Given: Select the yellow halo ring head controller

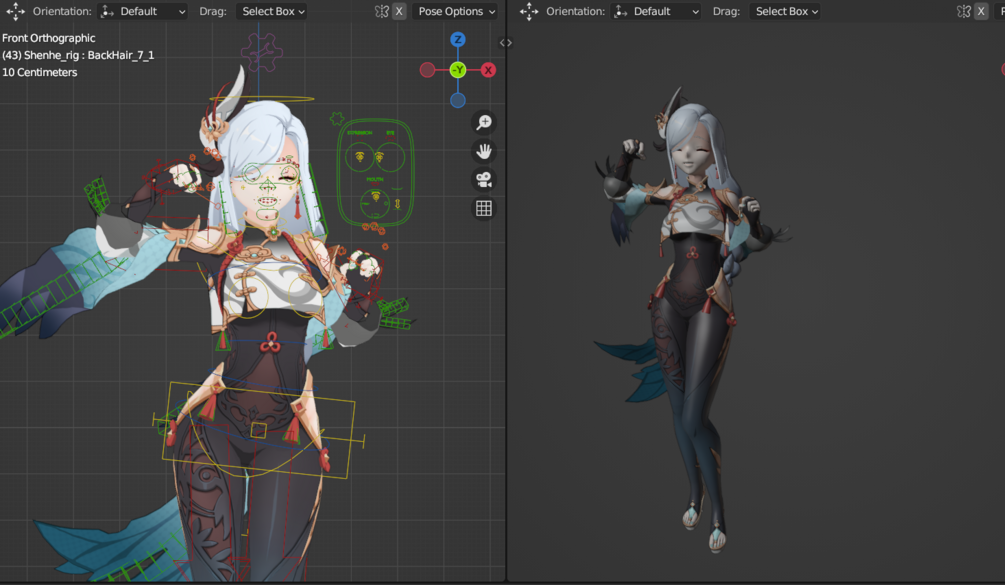Looking at the screenshot, I should point(262,99).
